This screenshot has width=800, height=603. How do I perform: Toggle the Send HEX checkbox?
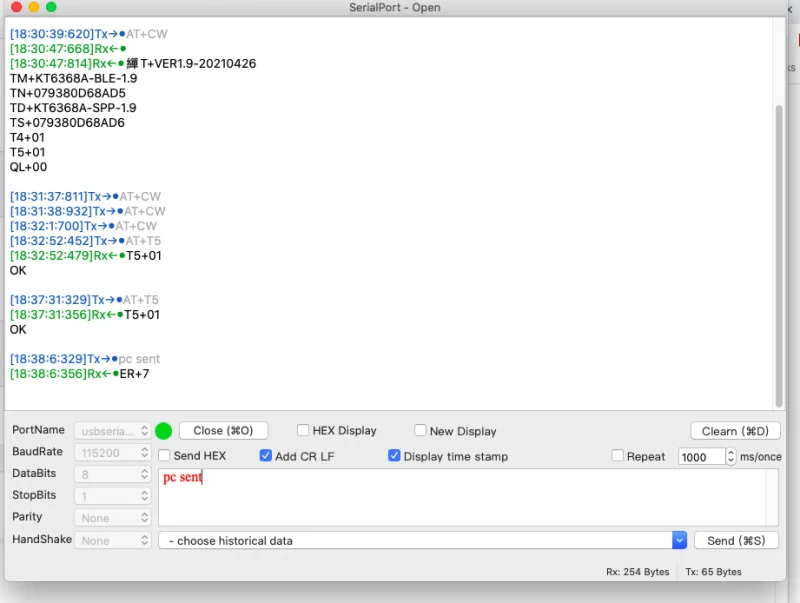tap(164, 455)
